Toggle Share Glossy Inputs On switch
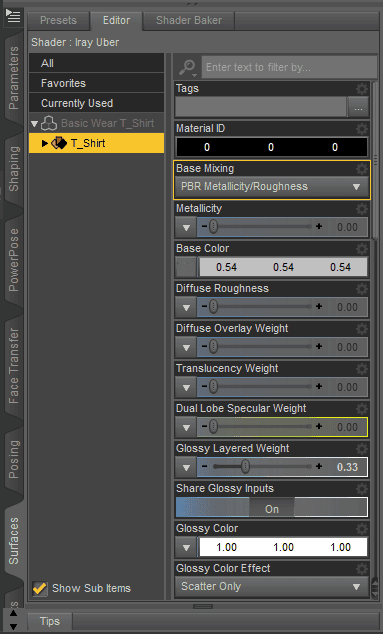Viewport: 383px width, 634px height. pos(272,508)
